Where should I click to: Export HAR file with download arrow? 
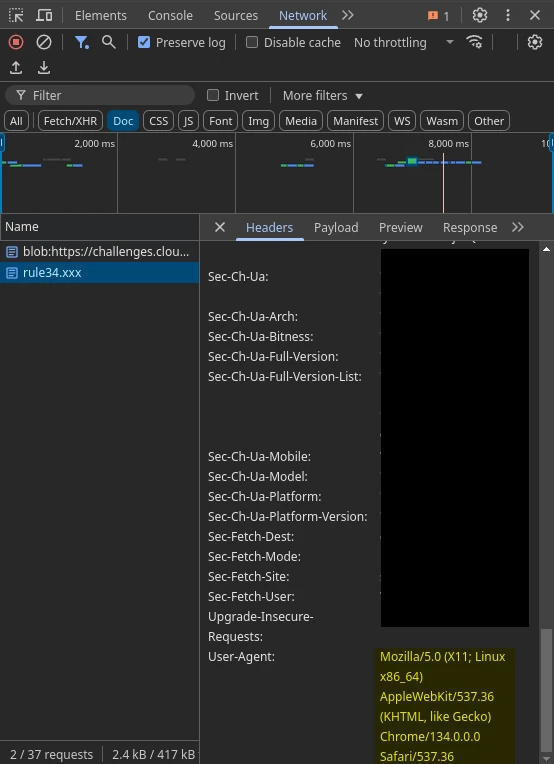point(44,68)
